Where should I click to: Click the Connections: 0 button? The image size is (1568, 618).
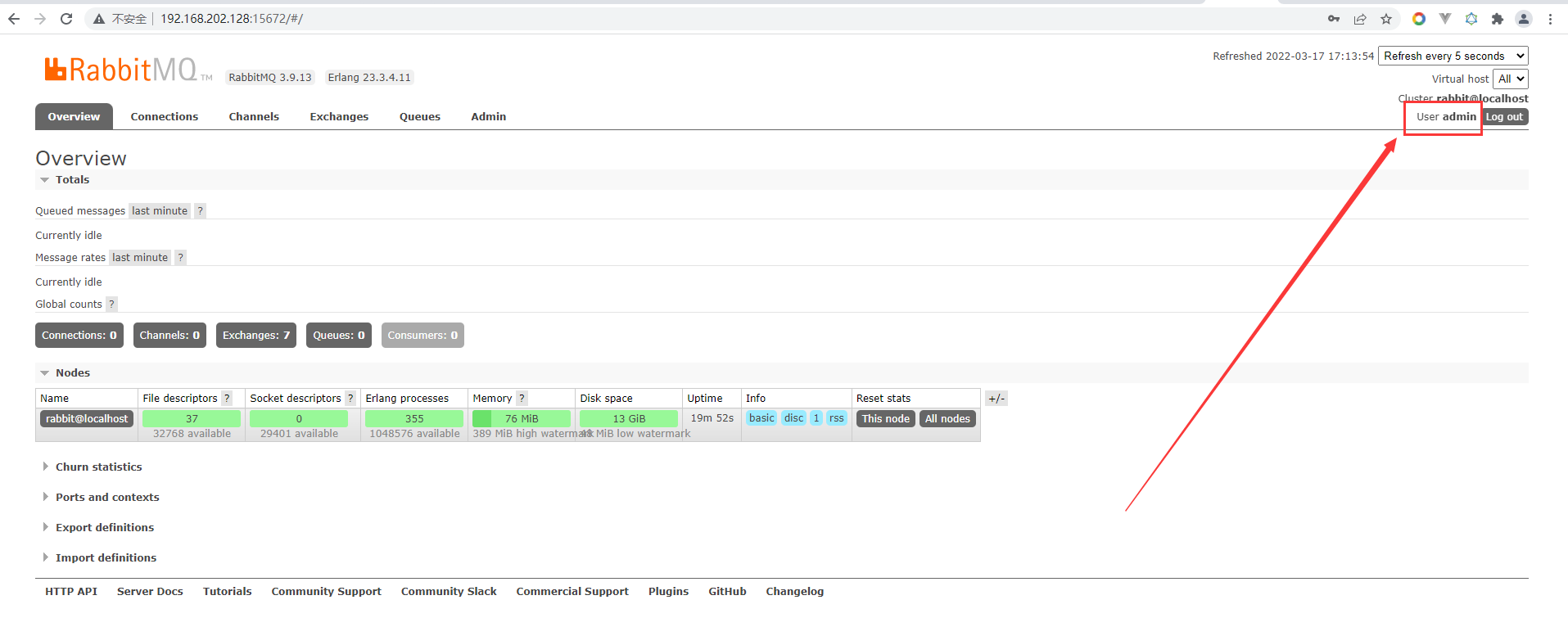click(79, 336)
